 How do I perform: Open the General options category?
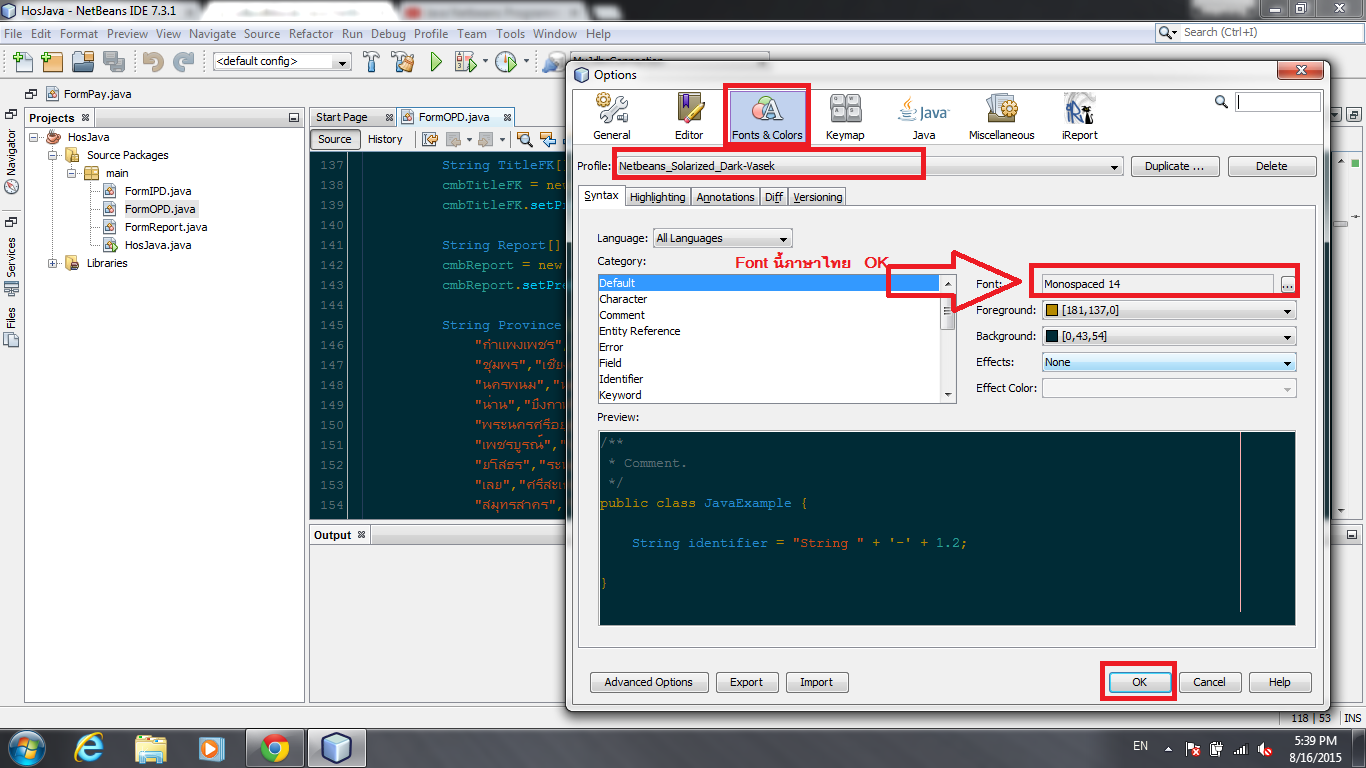[612, 116]
